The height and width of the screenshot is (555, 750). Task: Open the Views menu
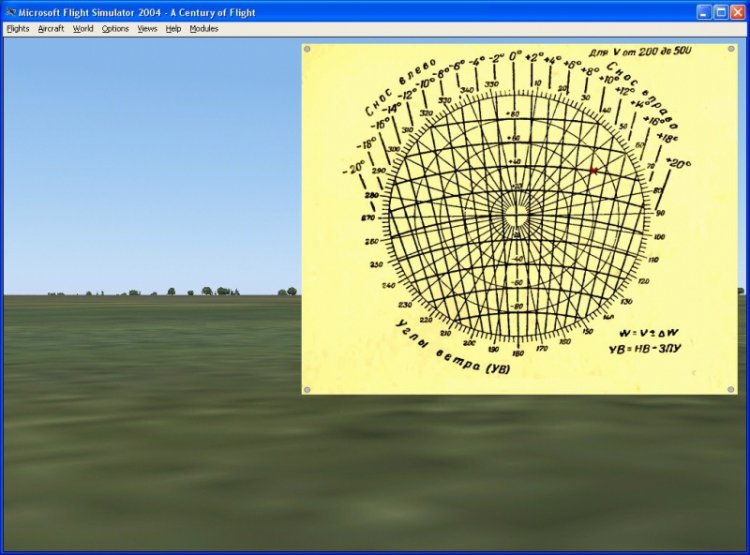click(147, 29)
